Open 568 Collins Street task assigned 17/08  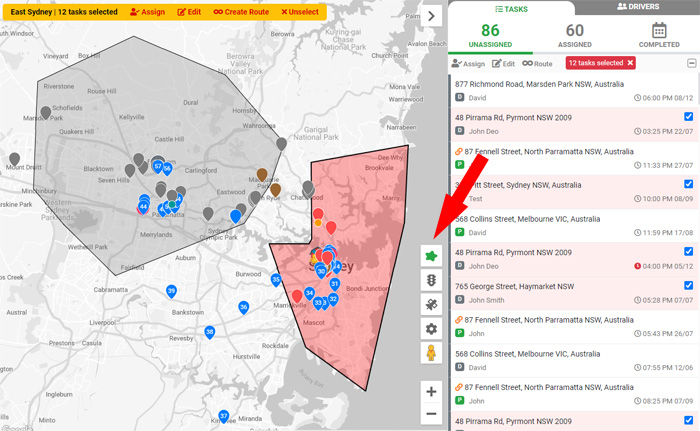pyautogui.click(x=574, y=225)
